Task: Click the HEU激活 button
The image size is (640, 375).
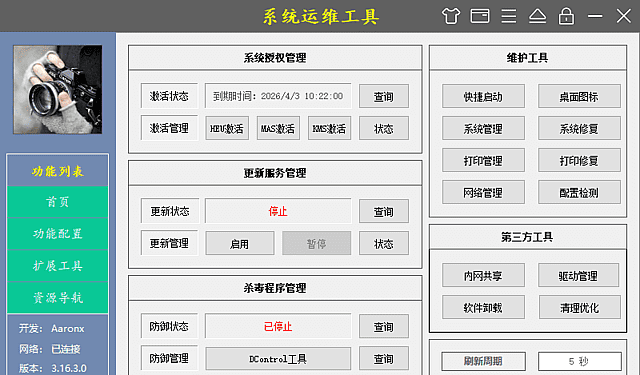Action: coord(227,129)
